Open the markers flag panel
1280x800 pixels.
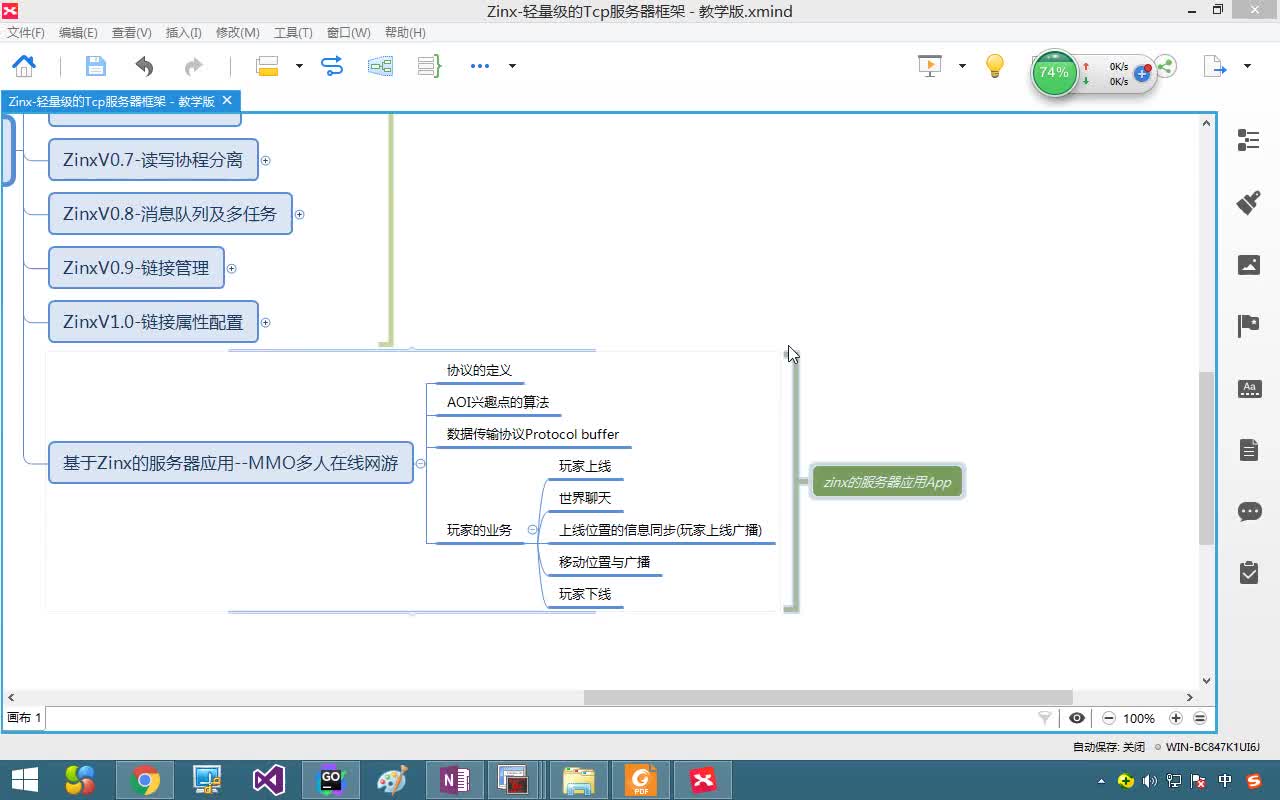tap(1249, 326)
